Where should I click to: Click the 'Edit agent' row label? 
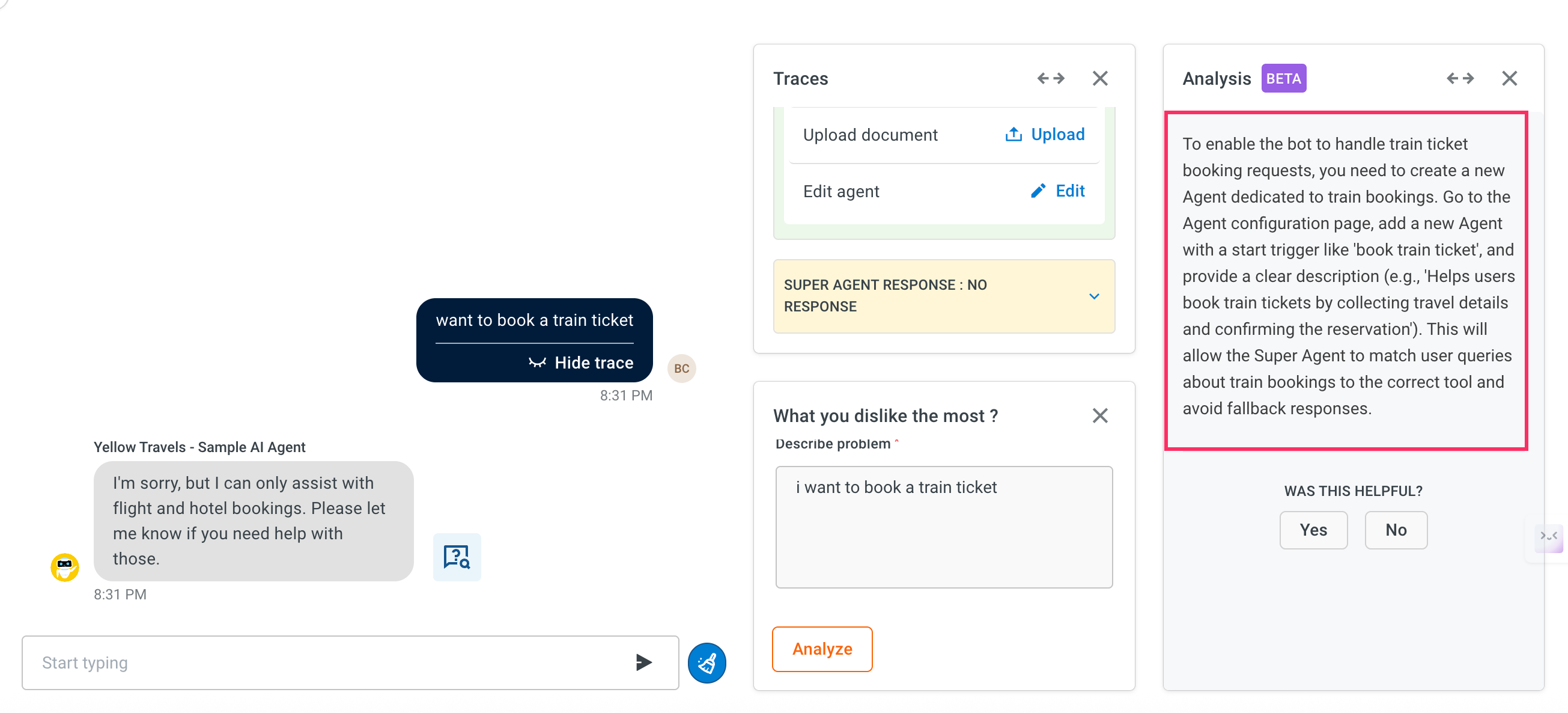841,191
